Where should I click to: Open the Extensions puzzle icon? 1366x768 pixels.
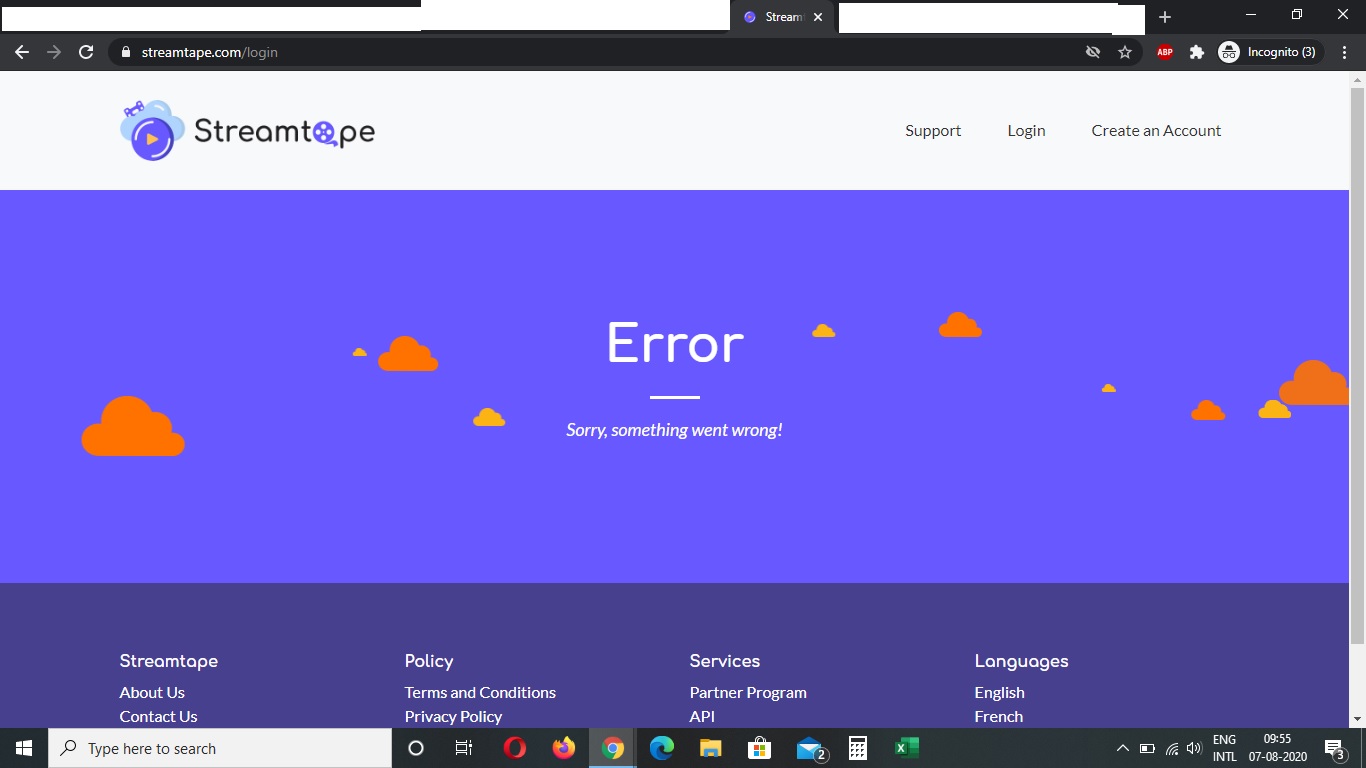point(1197,52)
